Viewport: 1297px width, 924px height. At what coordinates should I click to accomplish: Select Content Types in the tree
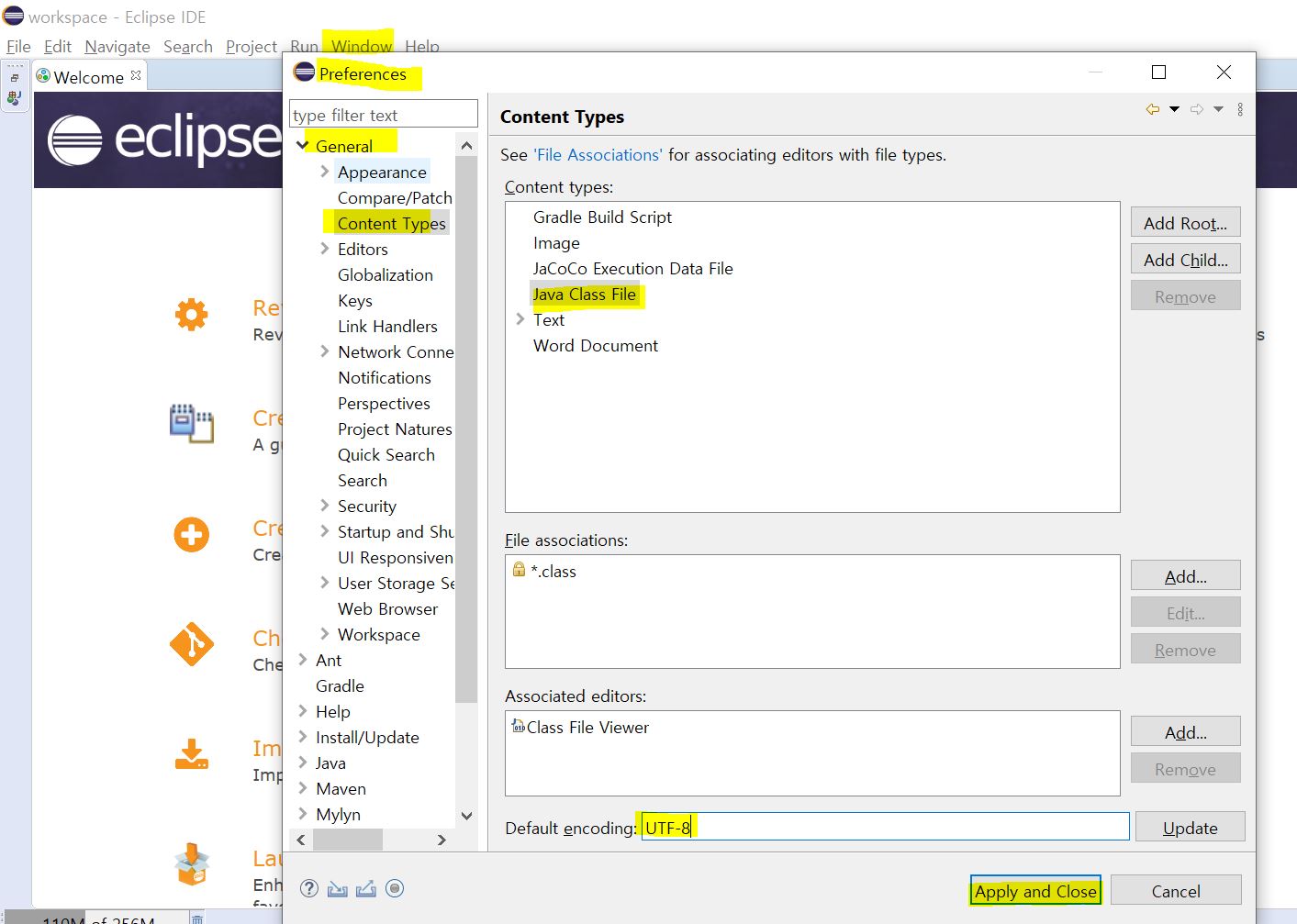(391, 223)
